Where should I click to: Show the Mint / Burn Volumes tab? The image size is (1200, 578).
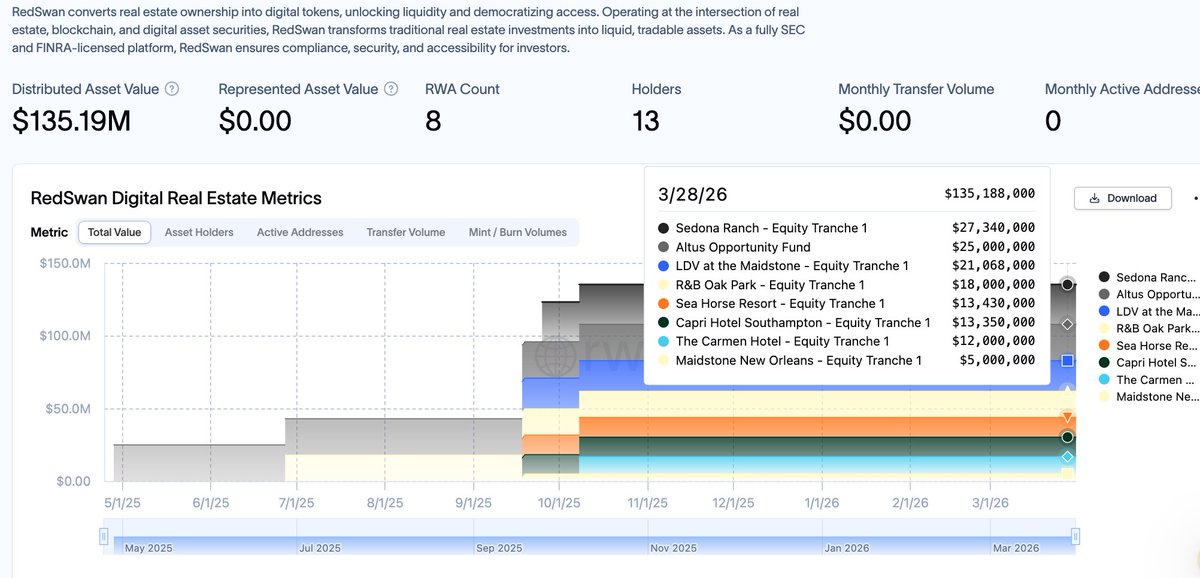pyautogui.click(x=517, y=232)
